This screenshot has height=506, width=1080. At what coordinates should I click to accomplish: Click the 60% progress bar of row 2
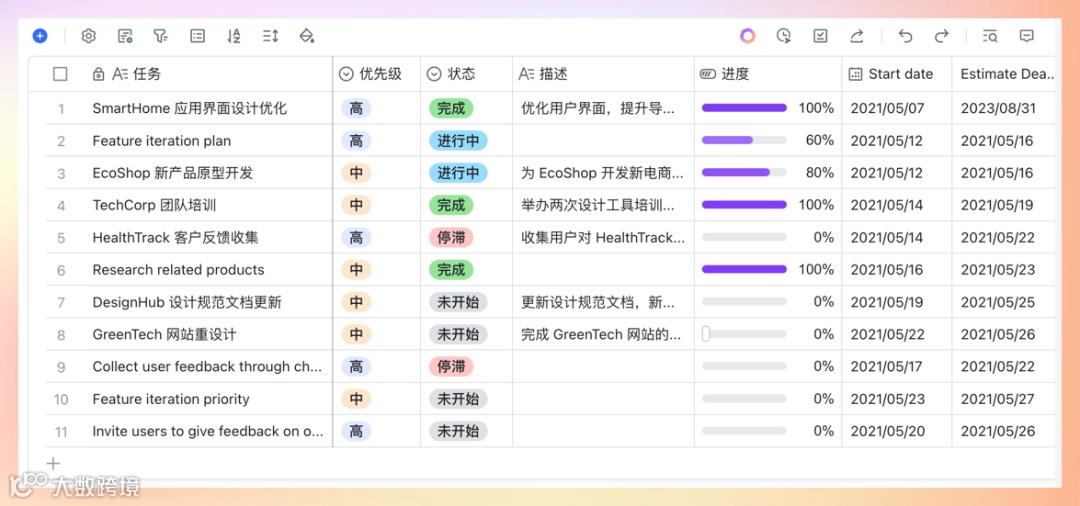pos(744,140)
